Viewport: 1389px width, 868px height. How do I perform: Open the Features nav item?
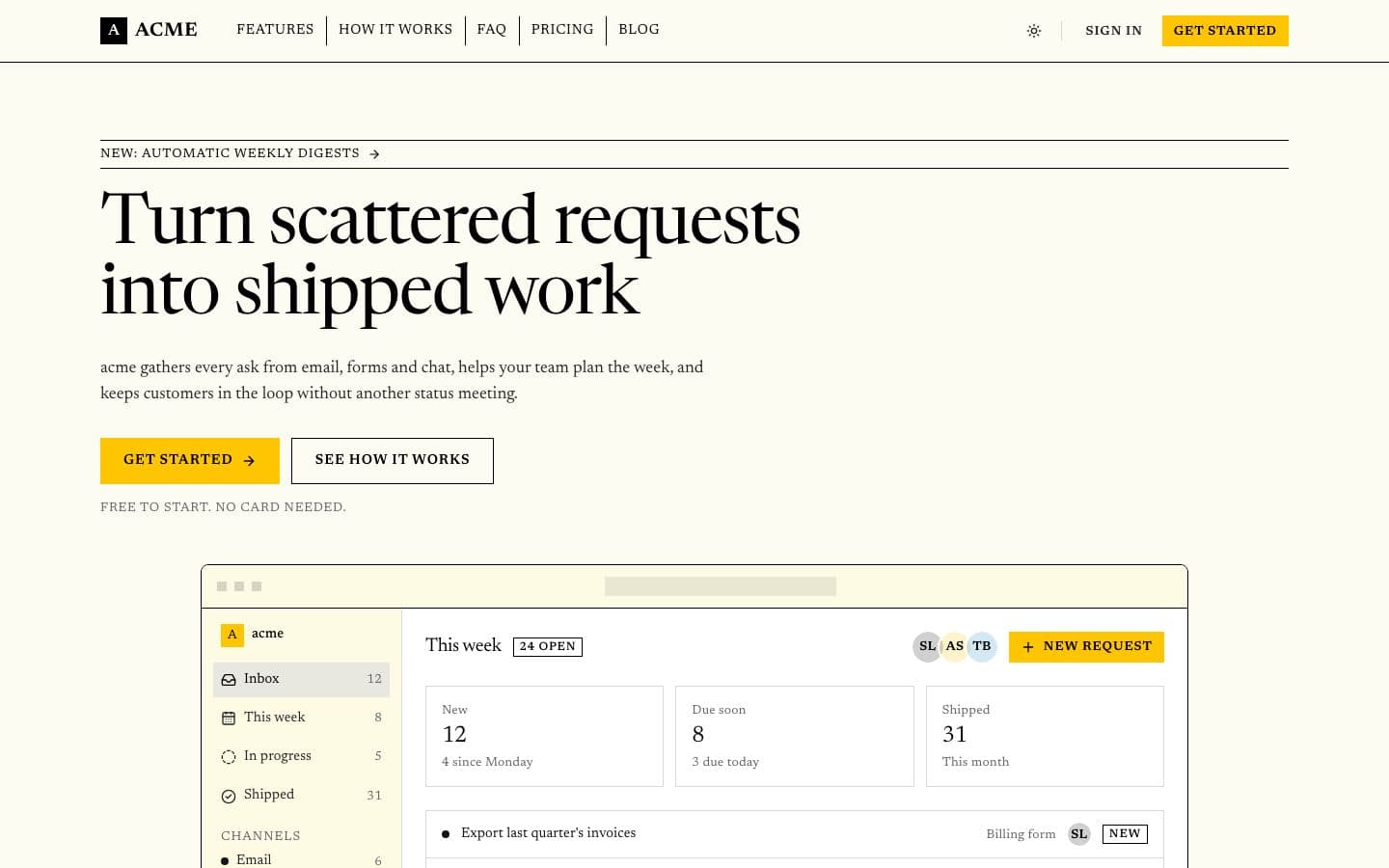pos(275,30)
